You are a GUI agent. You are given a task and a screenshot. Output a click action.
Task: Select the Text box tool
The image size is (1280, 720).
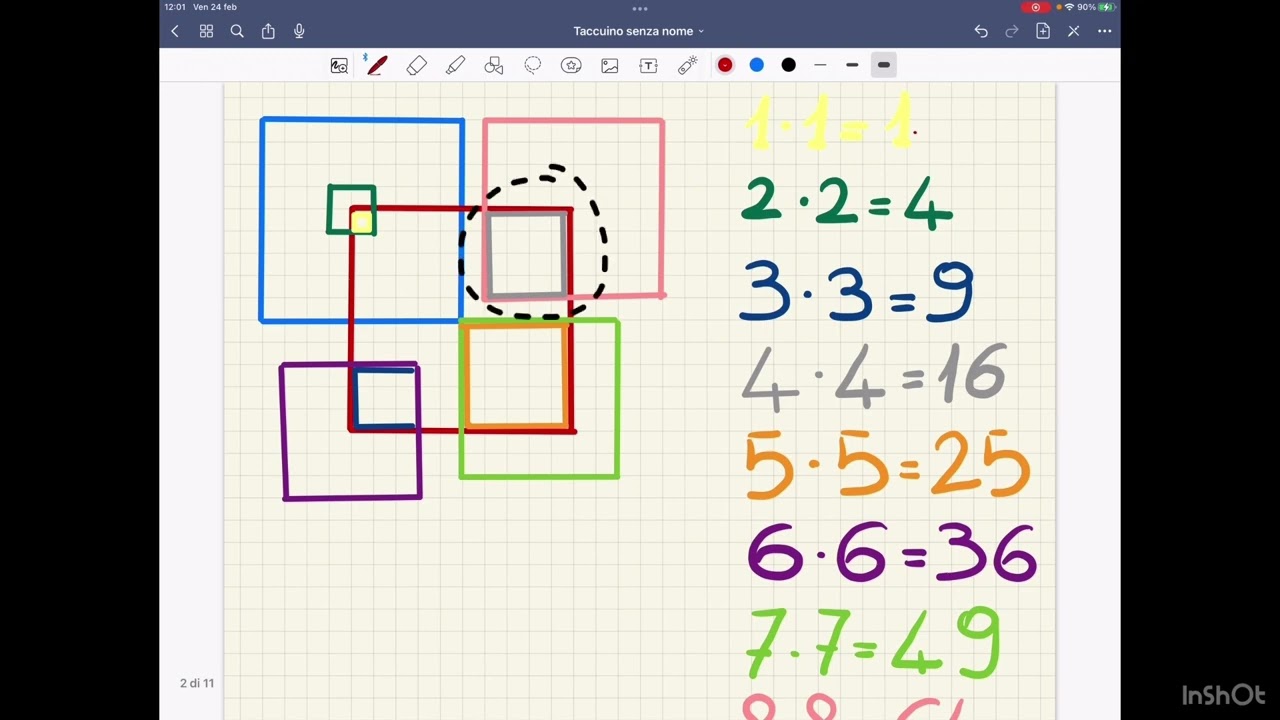(648, 65)
